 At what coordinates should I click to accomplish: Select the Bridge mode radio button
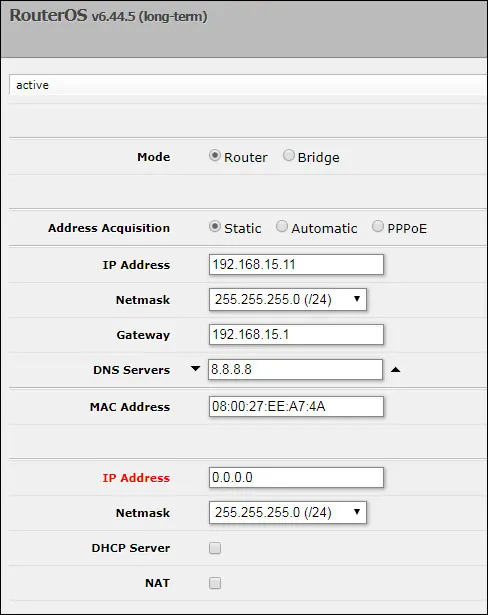(288, 156)
